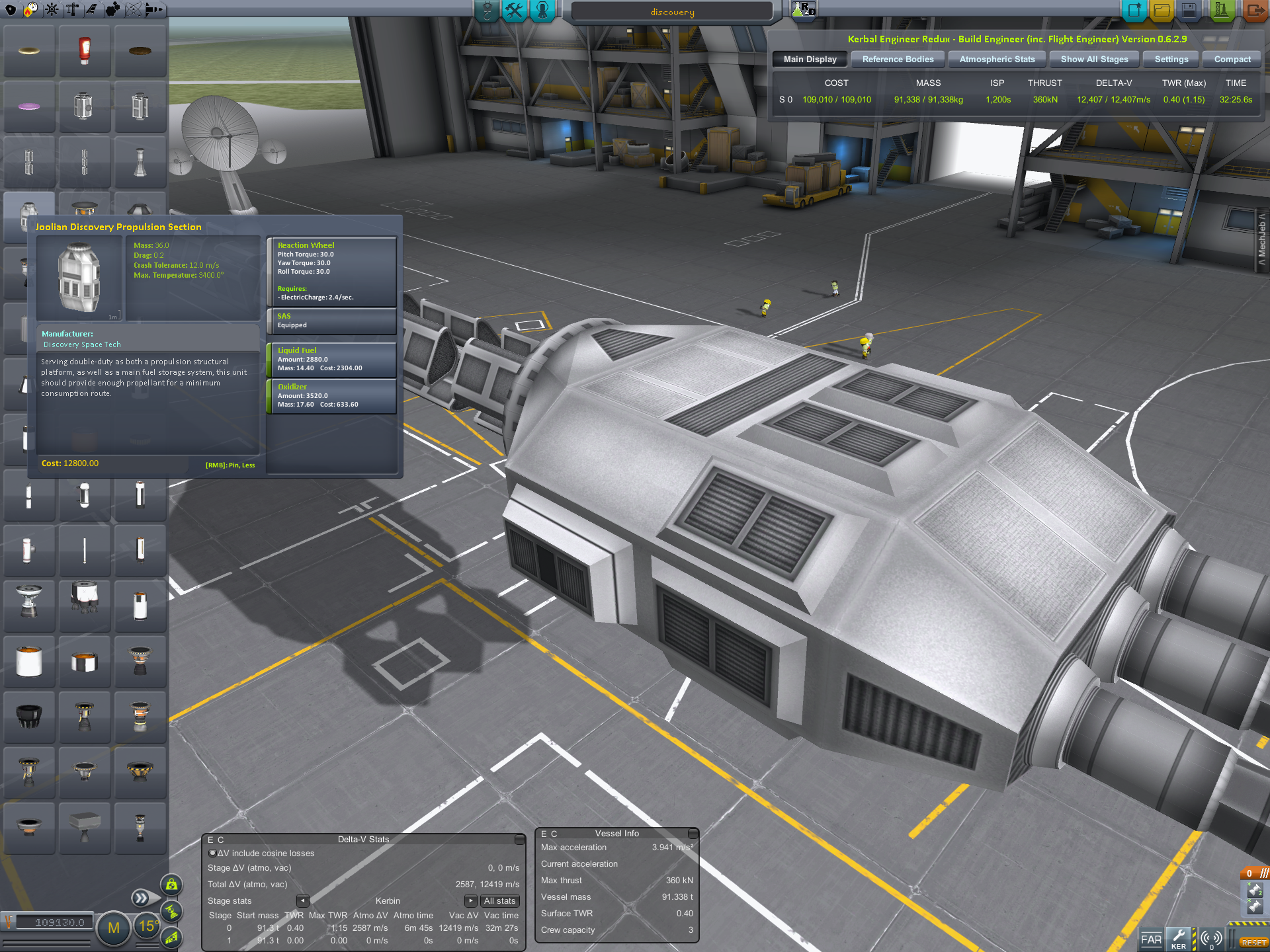Image resolution: width=1270 pixels, height=952 pixels.
Task: Toggle Show All Stages
Action: pyautogui.click(x=1094, y=59)
